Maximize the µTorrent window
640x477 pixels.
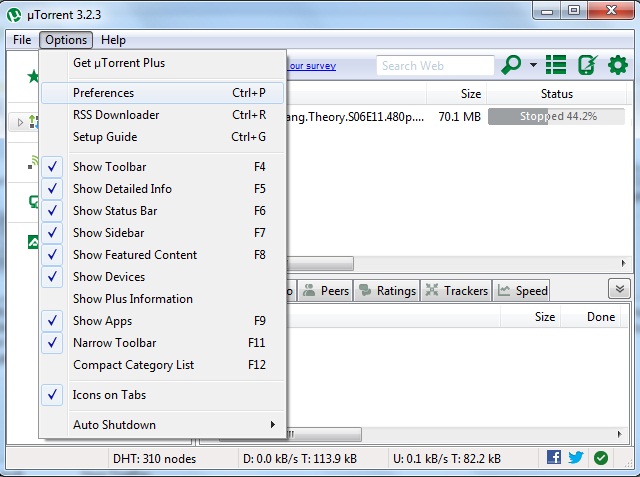[x=574, y=11]
